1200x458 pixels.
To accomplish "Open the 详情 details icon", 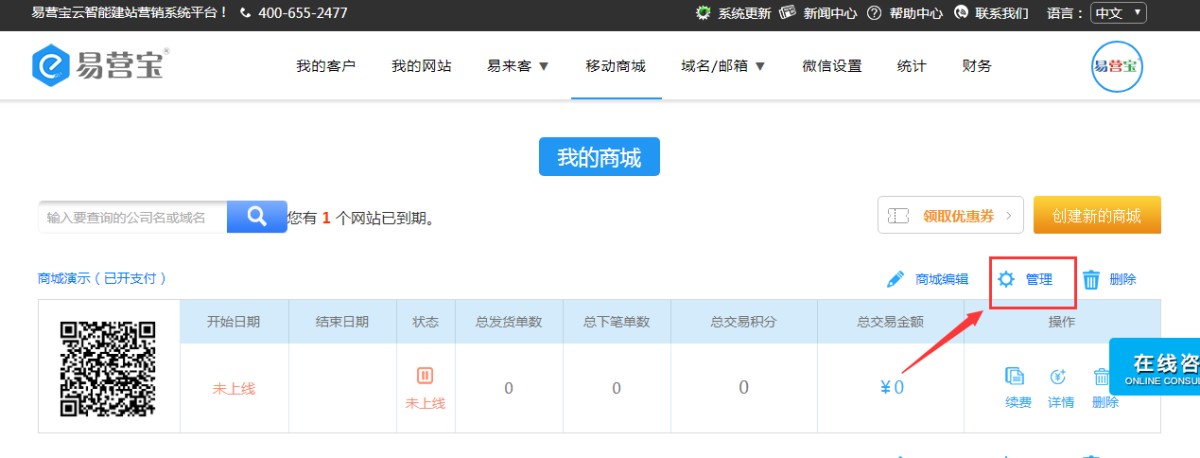I will [x=1059, y=377].
